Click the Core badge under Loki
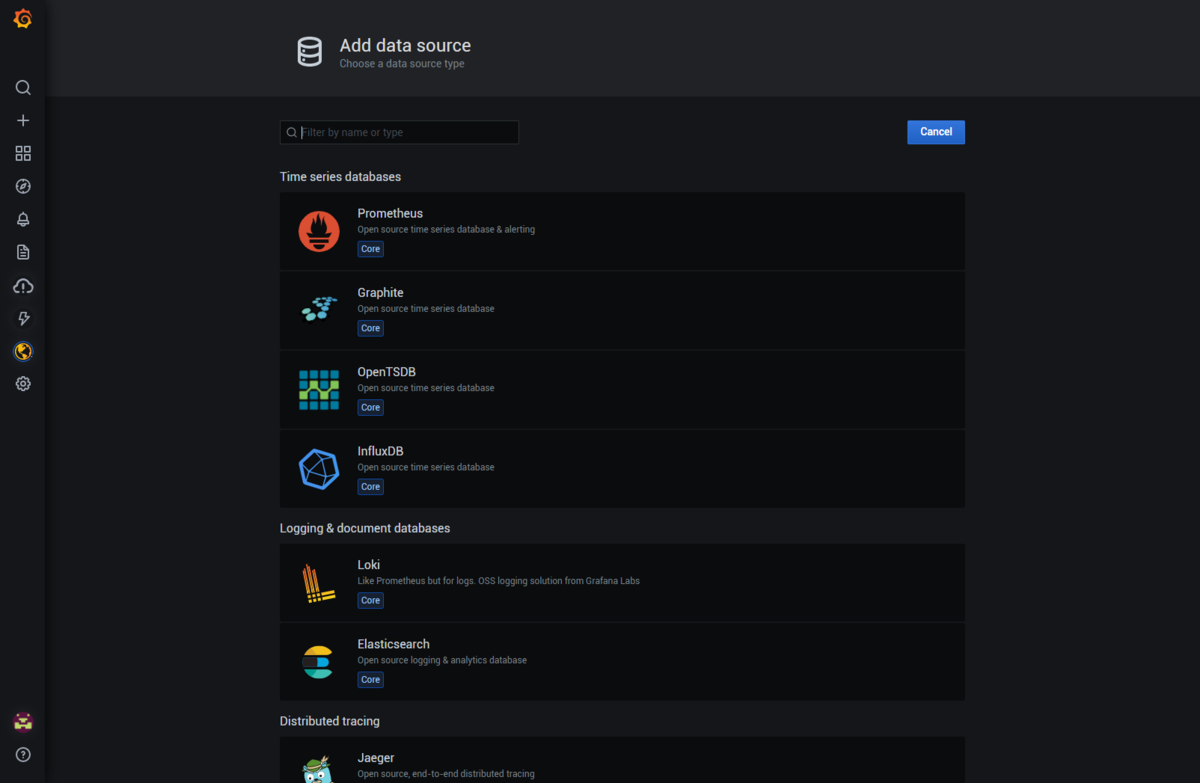Image resolution: width=1200 pixels, height=783 pixels. 371,600
